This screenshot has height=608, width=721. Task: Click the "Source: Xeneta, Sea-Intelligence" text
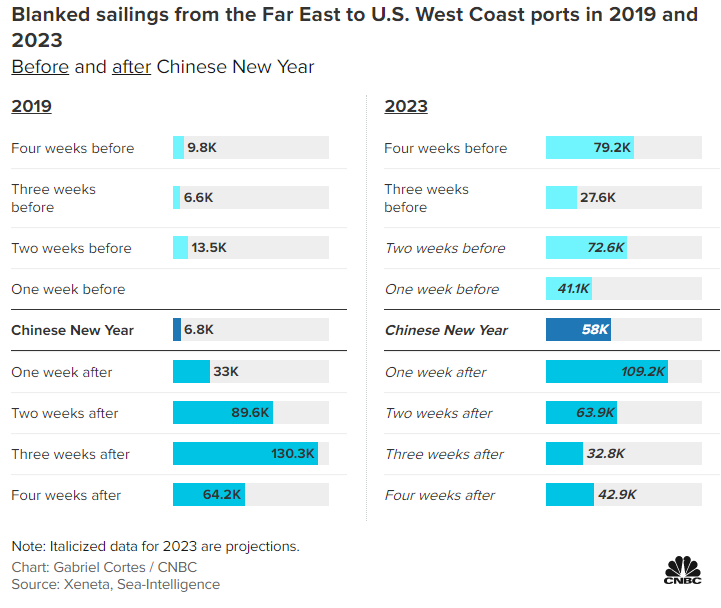click(x=115, y=584)
